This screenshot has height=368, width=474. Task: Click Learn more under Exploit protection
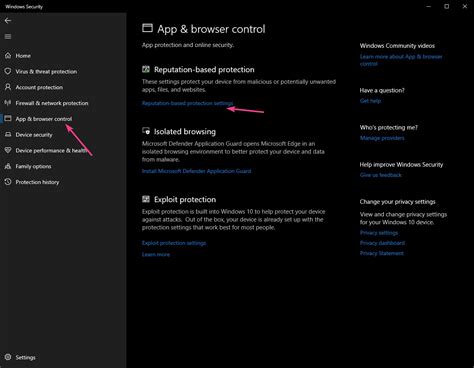coord(156,254)
